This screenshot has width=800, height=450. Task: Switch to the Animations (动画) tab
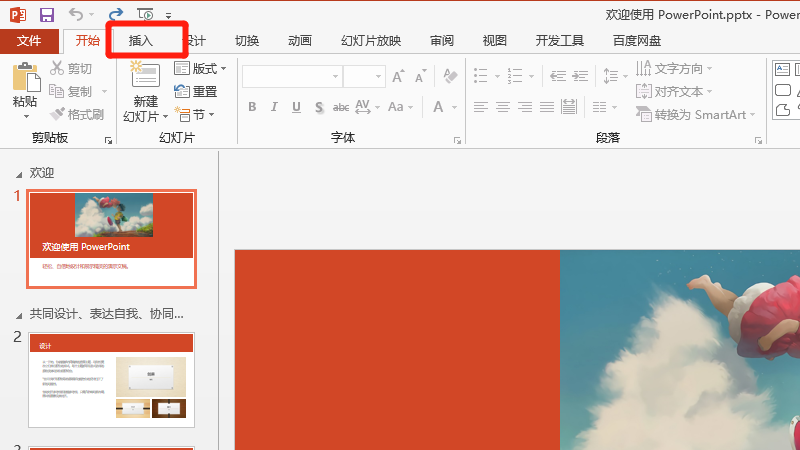point(299,41)
